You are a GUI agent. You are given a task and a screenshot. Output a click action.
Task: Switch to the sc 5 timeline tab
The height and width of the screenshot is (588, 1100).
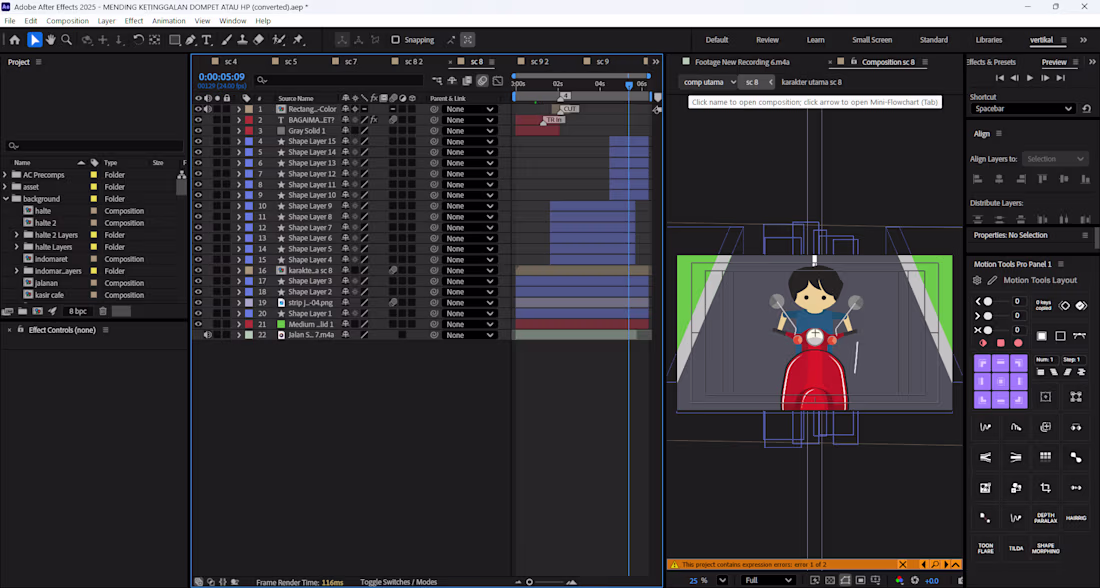click(x=290, y=62)
